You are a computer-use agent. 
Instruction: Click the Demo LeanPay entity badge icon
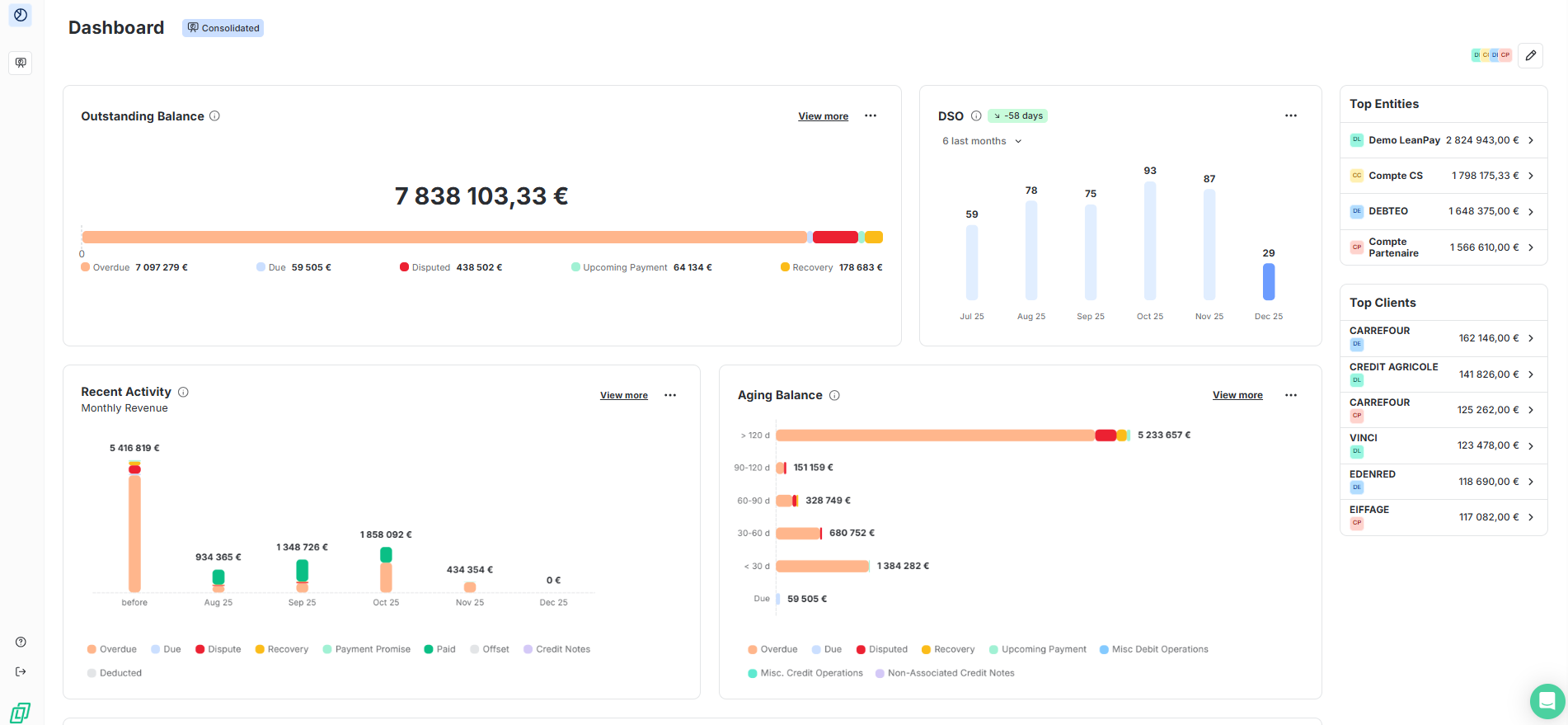pos(1356,140)
